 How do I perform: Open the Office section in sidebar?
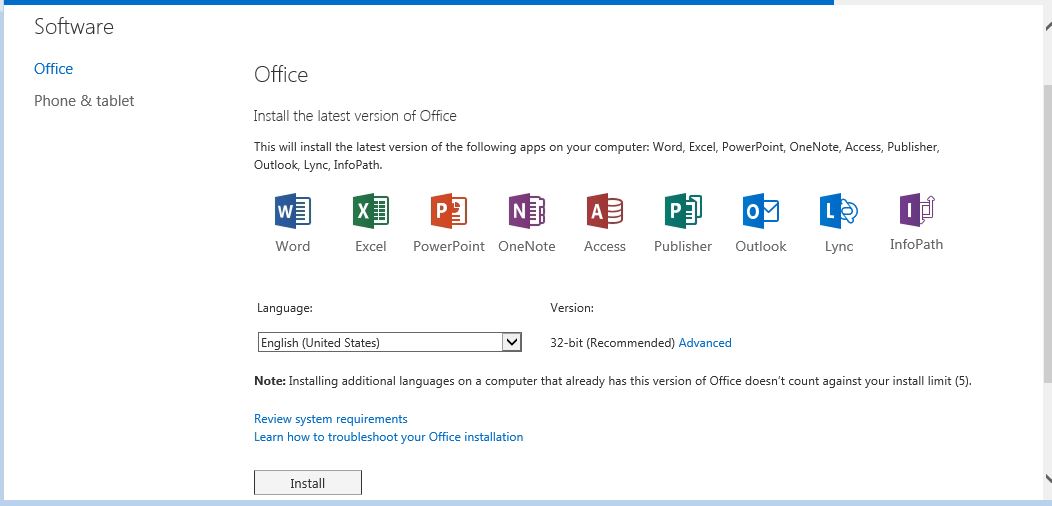point(54,68)
